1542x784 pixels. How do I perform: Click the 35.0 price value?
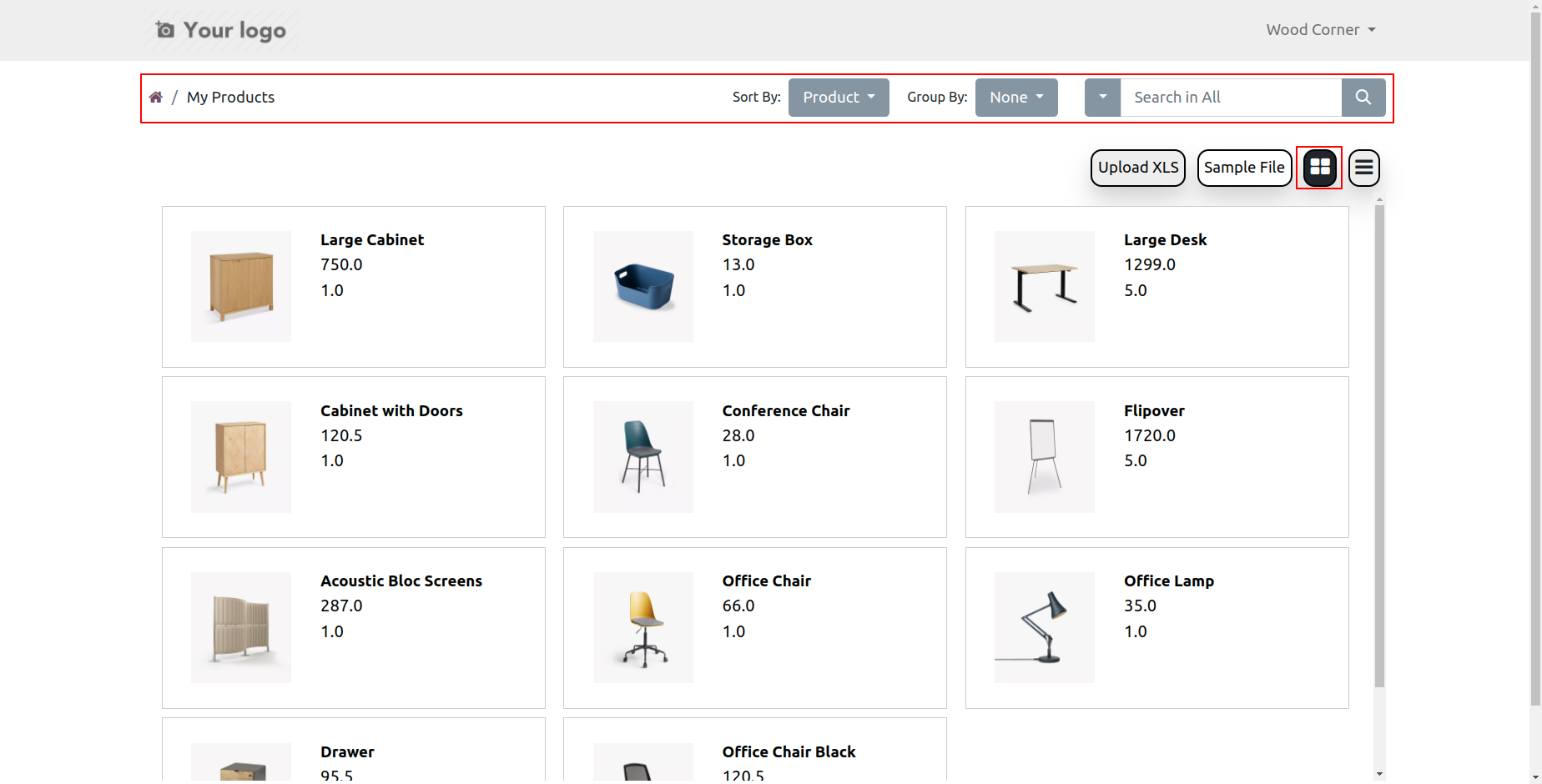click(1140, 606)
